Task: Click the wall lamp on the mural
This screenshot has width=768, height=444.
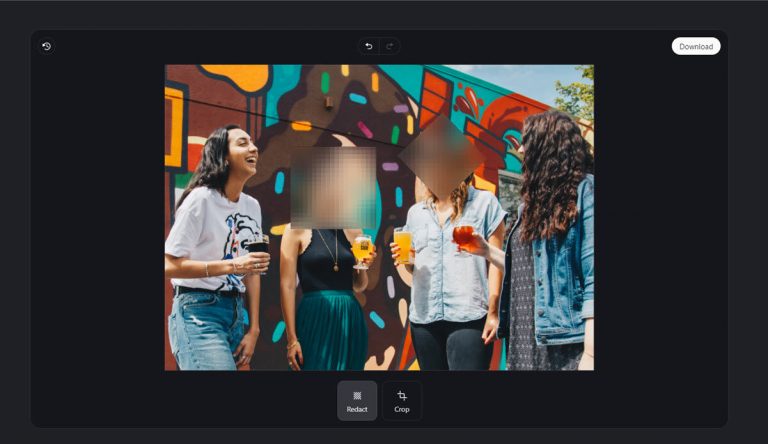Action: 327,100
